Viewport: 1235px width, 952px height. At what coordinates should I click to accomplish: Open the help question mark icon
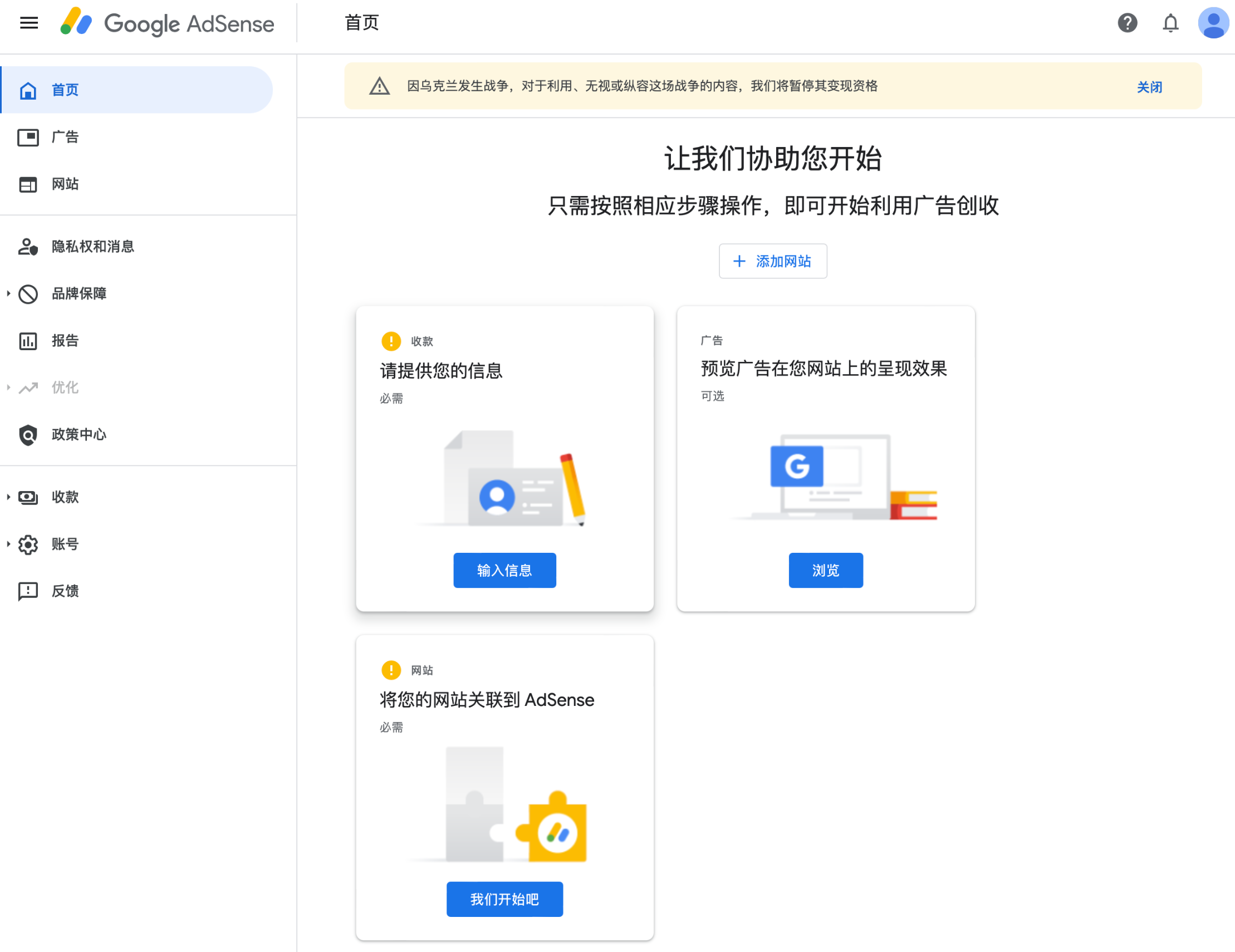pyautogui.click(x=1127, y=23)
